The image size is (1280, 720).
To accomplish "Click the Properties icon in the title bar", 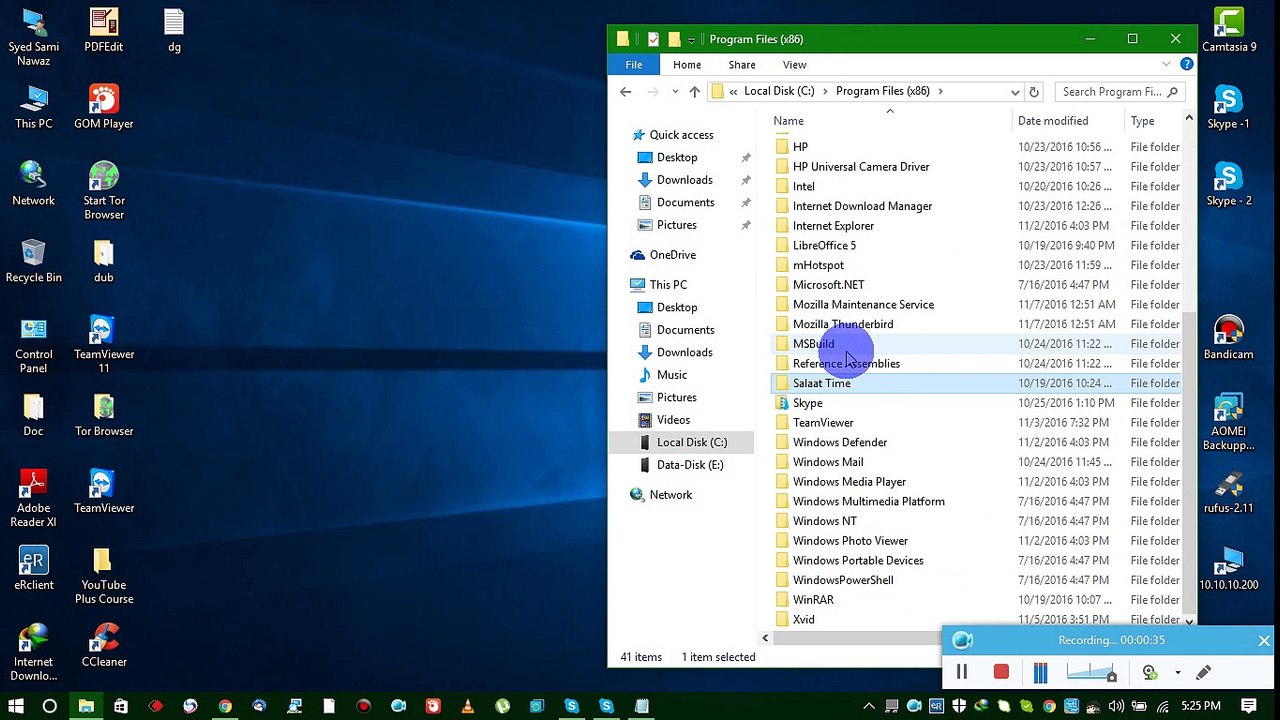I will tap(653, 39).
